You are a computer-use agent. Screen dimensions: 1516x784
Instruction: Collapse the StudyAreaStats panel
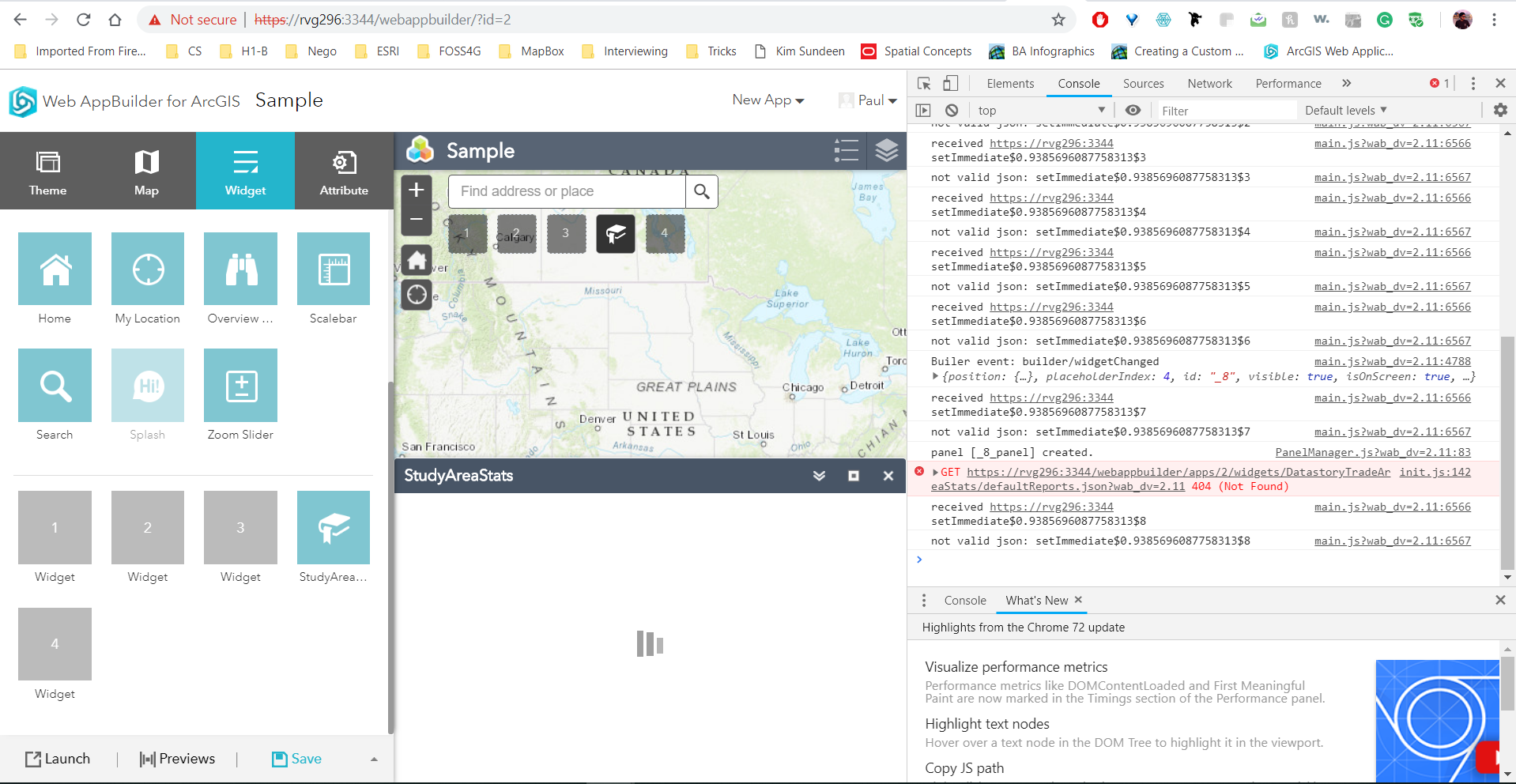click(x=819, y=476)
